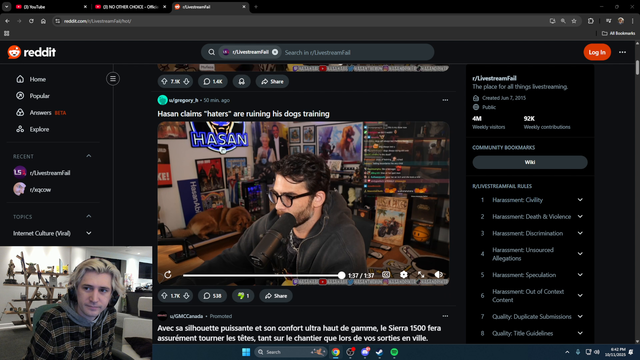The height and width of the screenshot is (360, 640).
Task: Open the video settings gear
Action: point(404,275)
